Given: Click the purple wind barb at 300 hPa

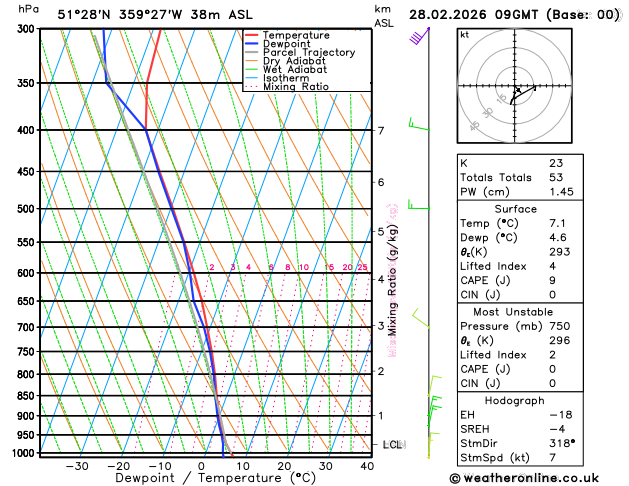Looking at the screenshot, I should coord(419,36).
